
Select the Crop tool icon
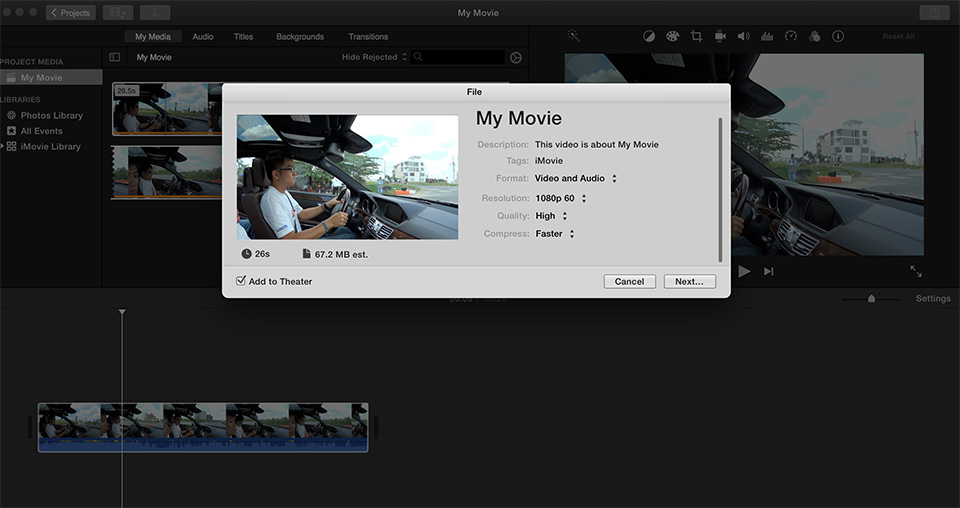pos(696,36)
